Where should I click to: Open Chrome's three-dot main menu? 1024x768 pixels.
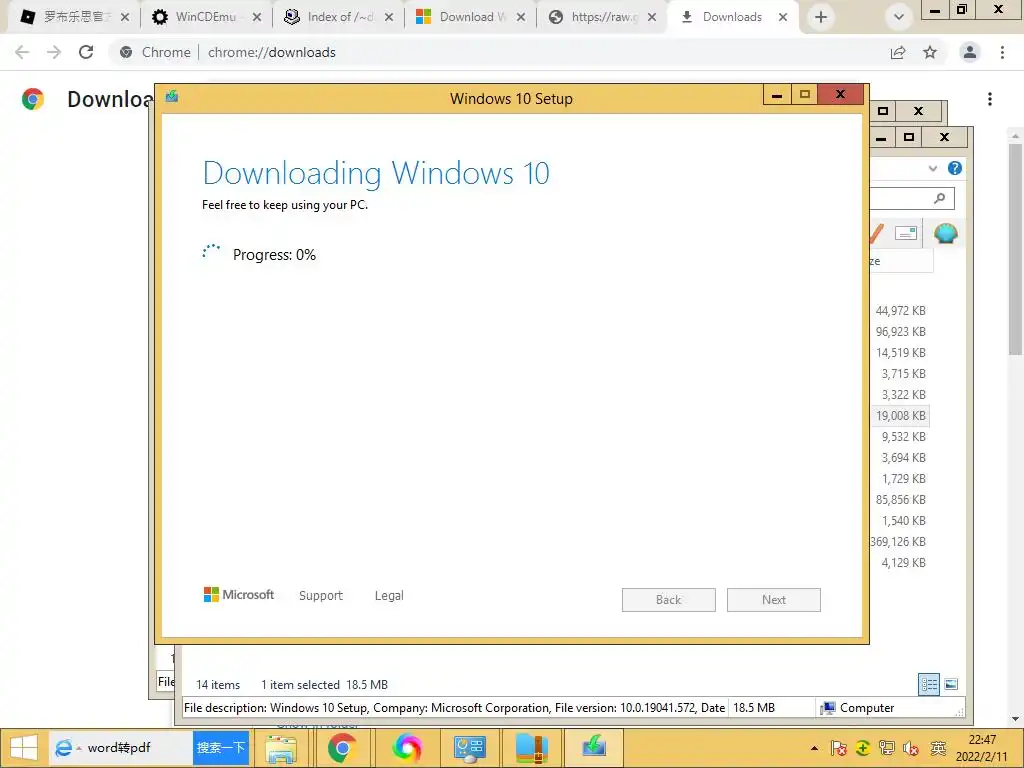[x=1002, y=52]
